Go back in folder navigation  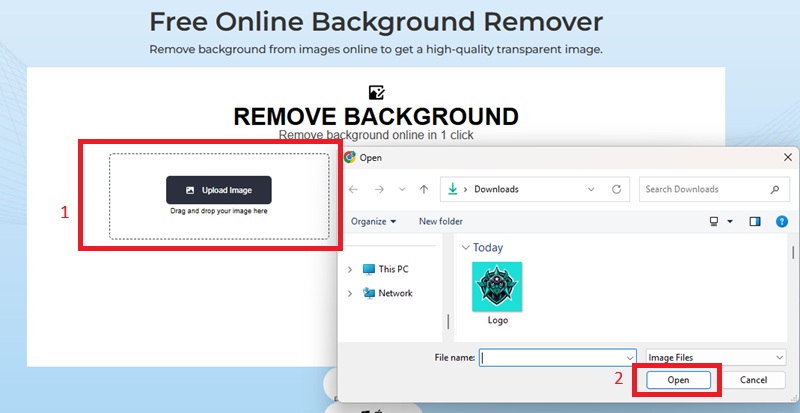[353, 189]
